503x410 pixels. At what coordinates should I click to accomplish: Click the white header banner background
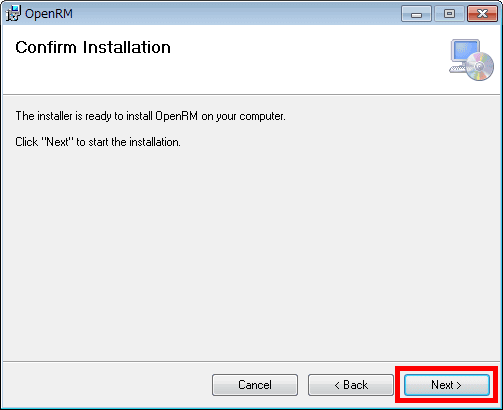(300, 60)
